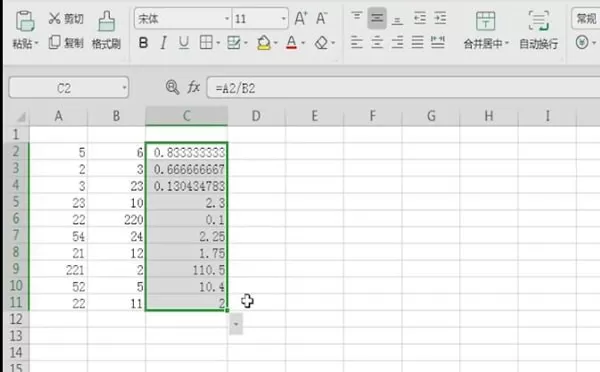Image resolution: width=600 pixels, height=372 pixels.
Task: Toggle vertical middle alignment
Action: pos(377,18)
